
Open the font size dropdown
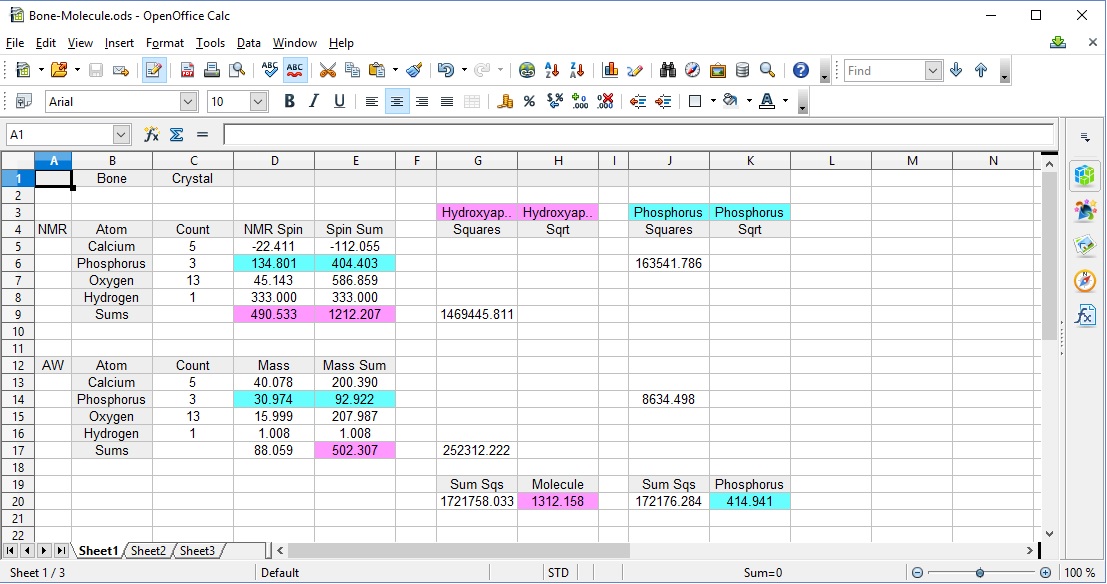260,101
